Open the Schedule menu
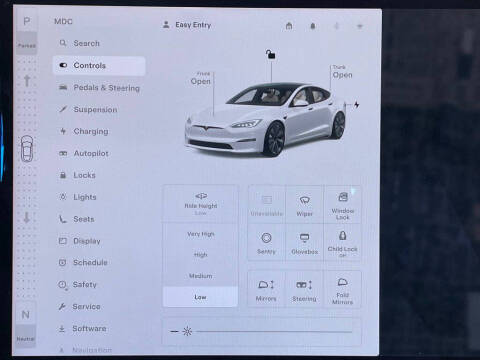This screenshot has height=360, width=480. pos(83,263)
